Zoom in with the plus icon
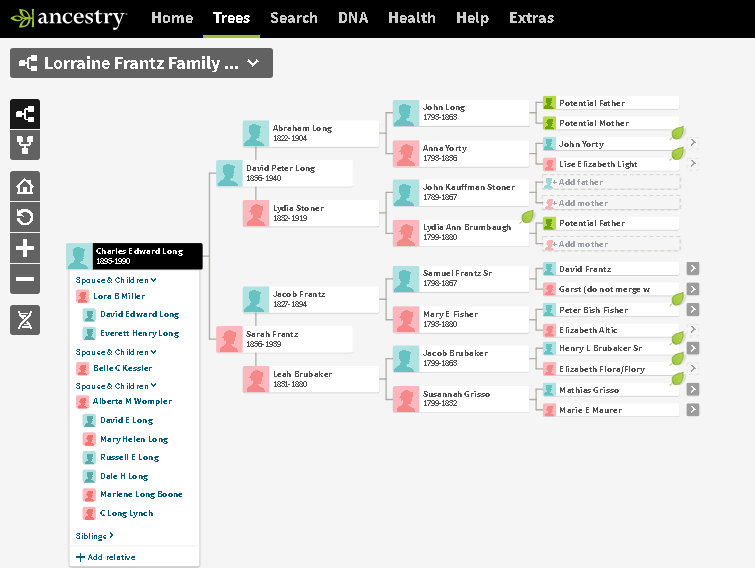 25,249
